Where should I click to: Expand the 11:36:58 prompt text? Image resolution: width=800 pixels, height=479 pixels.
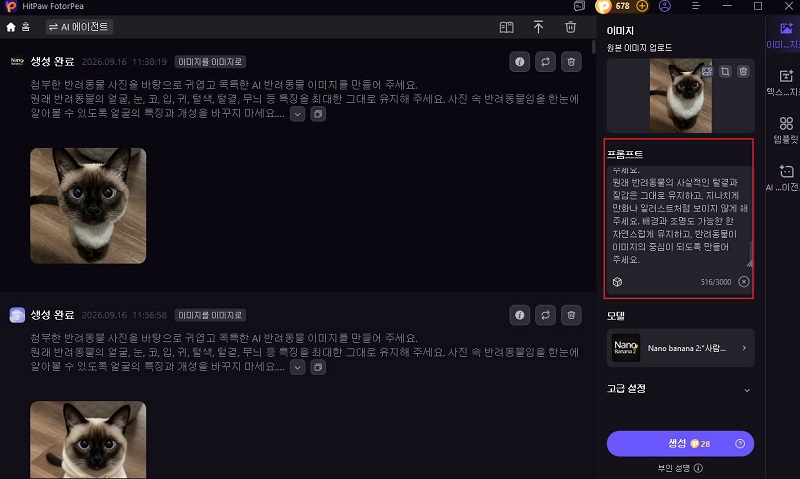click(x=297, y=367)
